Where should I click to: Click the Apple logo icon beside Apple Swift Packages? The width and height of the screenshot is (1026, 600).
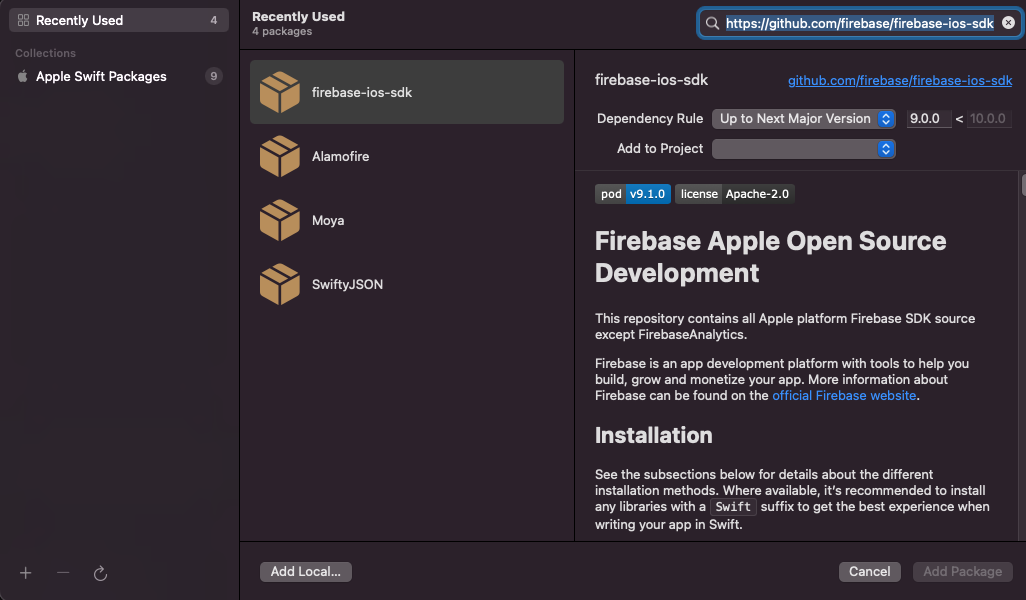(x=22, y=77)
